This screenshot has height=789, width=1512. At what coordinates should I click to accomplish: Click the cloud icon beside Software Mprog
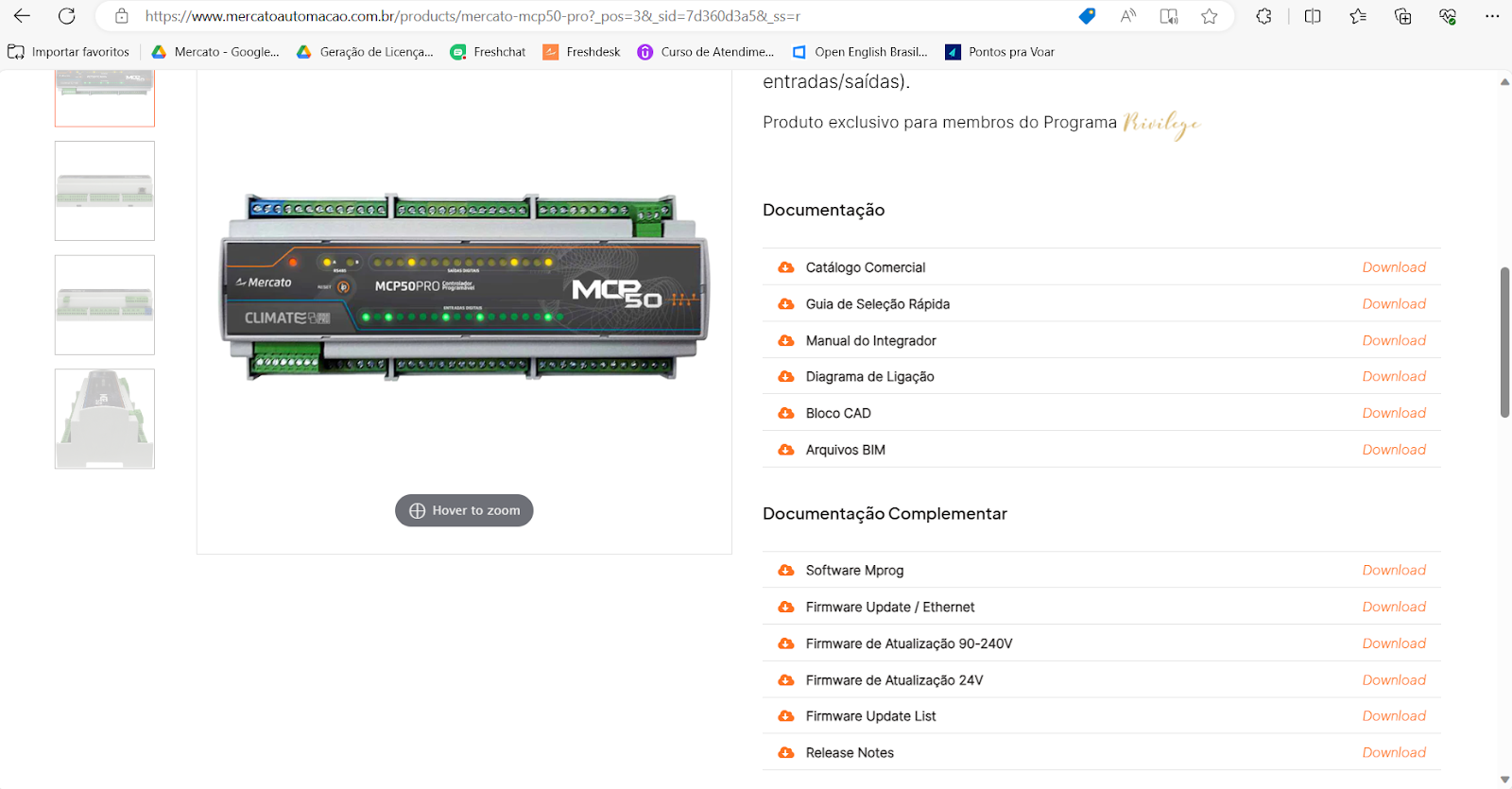[x=785, y=570]
